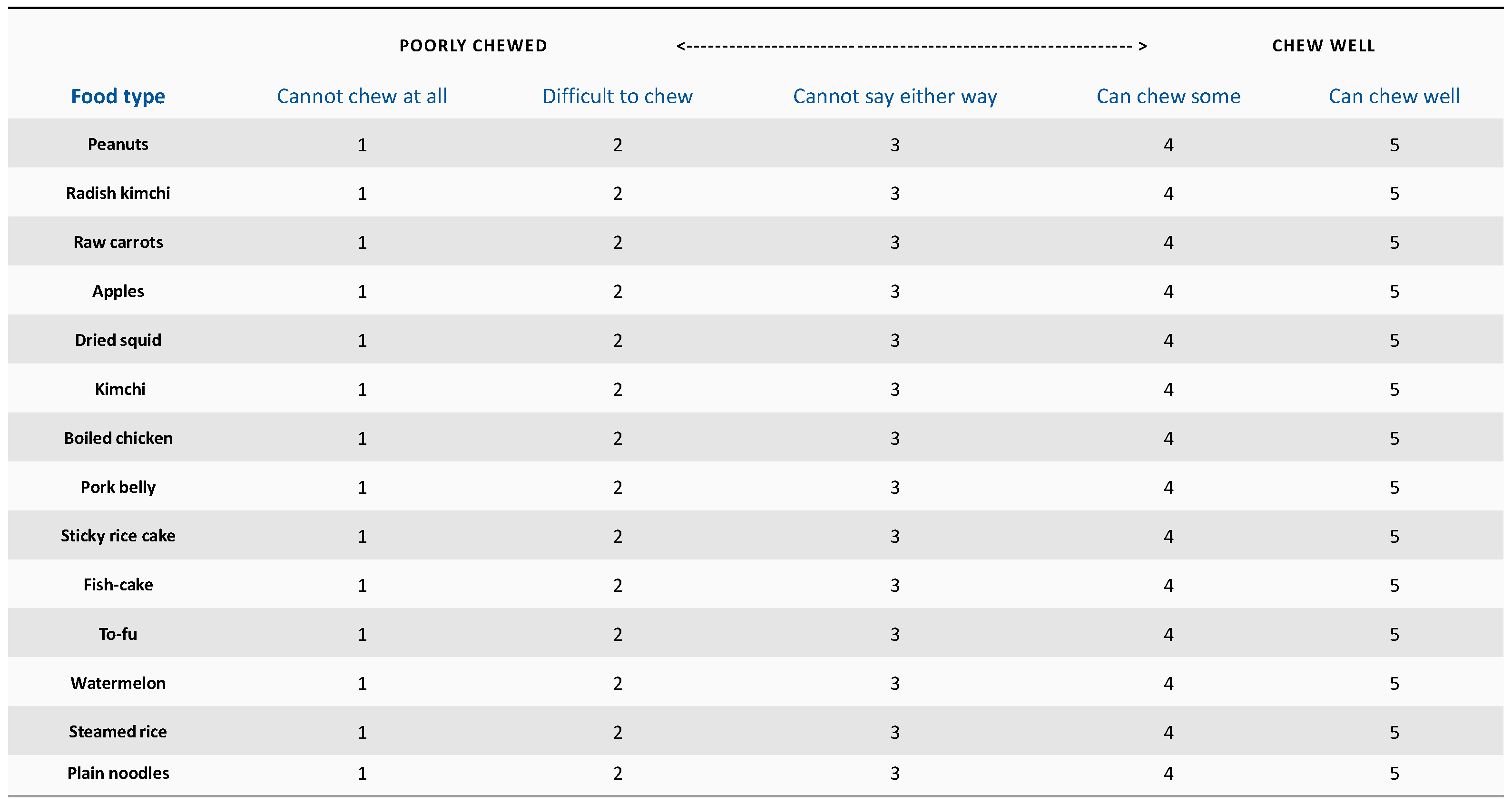This screenshot has width=1512, height=804.
Task: Select score 1 for Pork belly
Action: pyautogui.click(x=362, y=488)
